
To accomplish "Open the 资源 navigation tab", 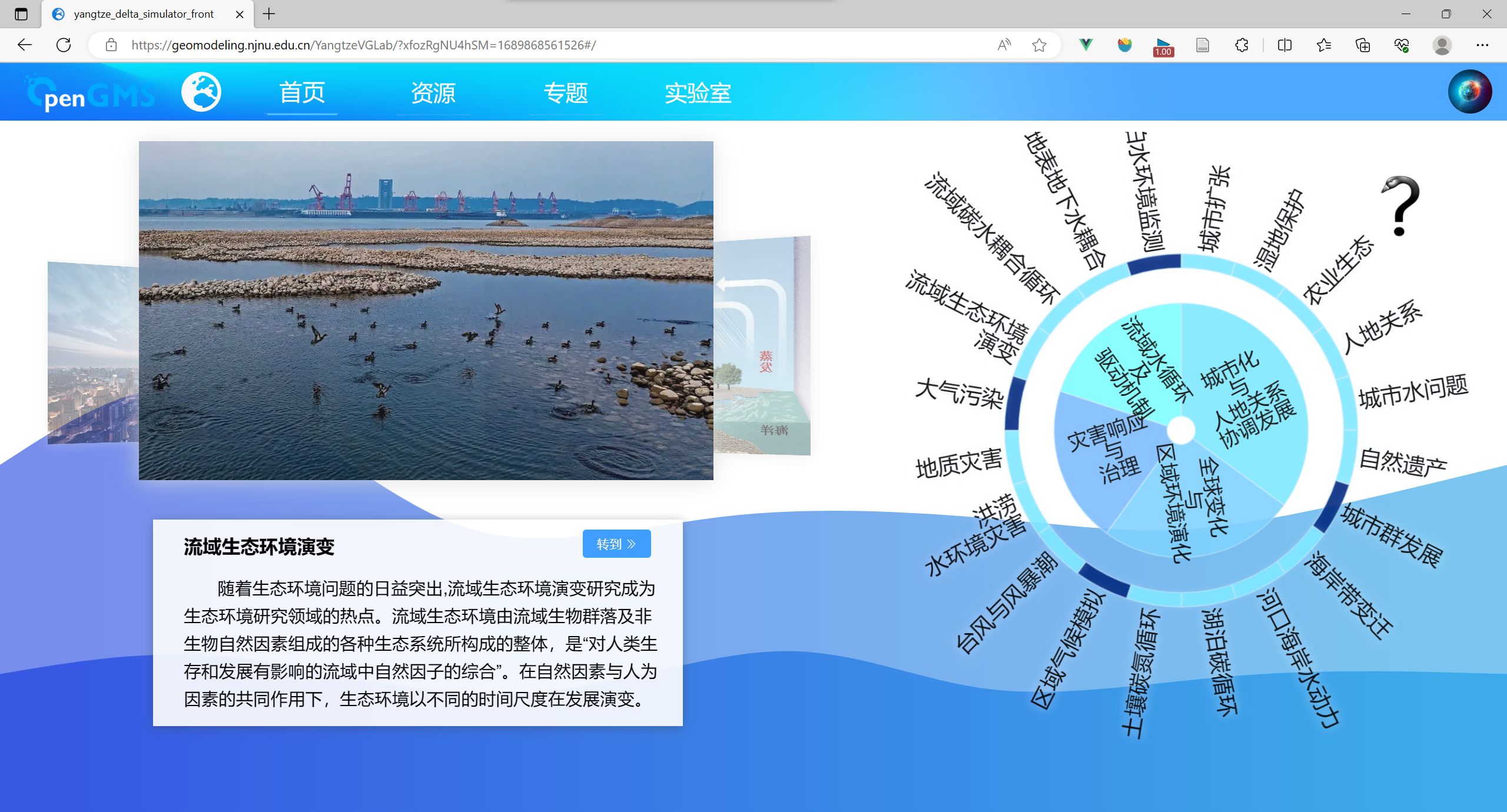I will [x=433, y=93].
